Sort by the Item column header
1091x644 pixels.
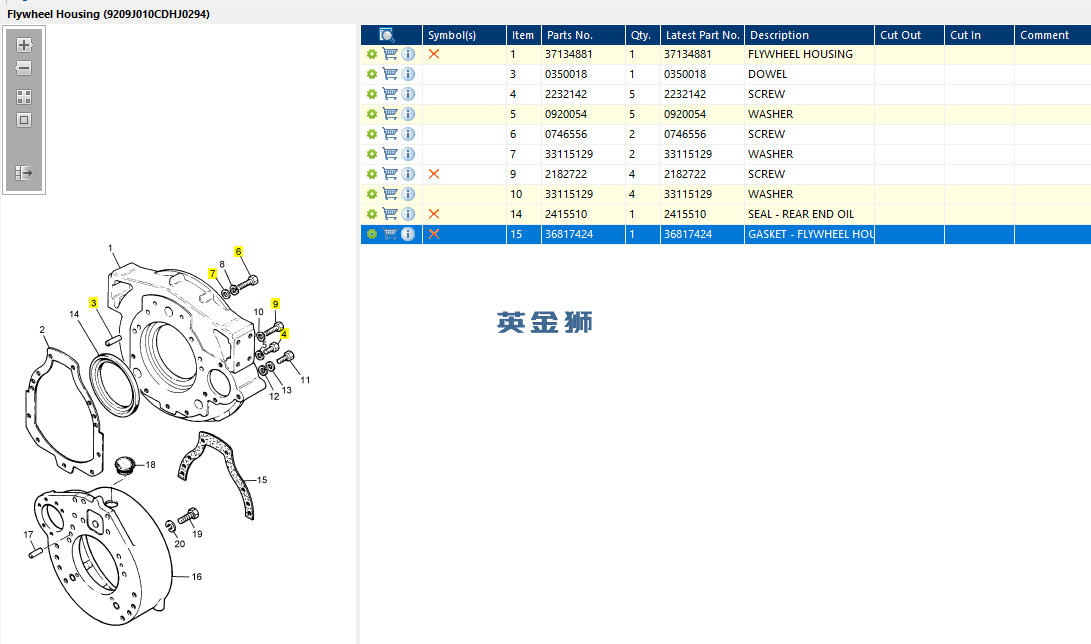point(524,35)
